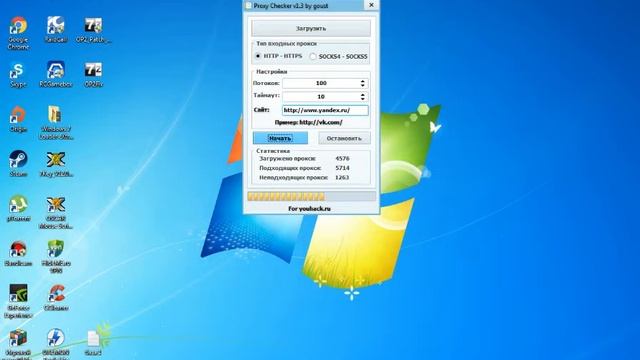Click the Загрузить button
The width and height of the screenshot is (640, 360).
click(311, 29)
